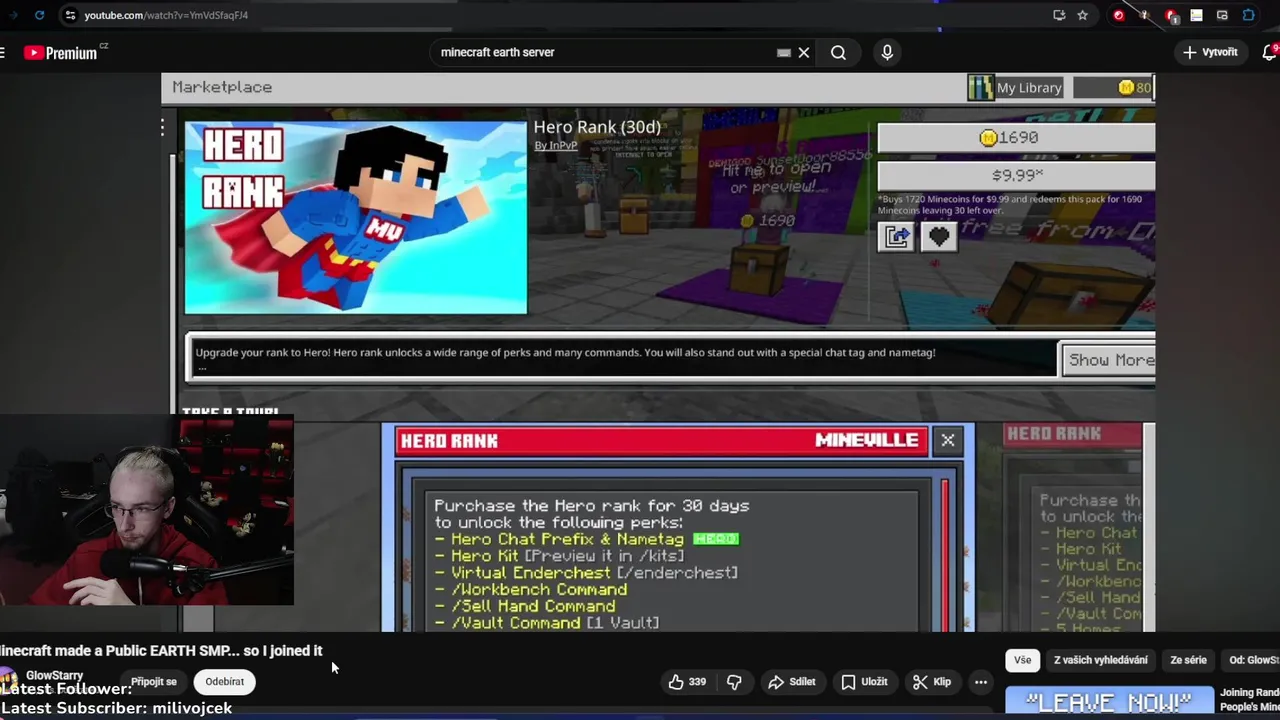The height and width of the screenshot is (720, 1280).
Task: Open the Marketplace three-dot side menu
Action: click(x=162, y=127)
